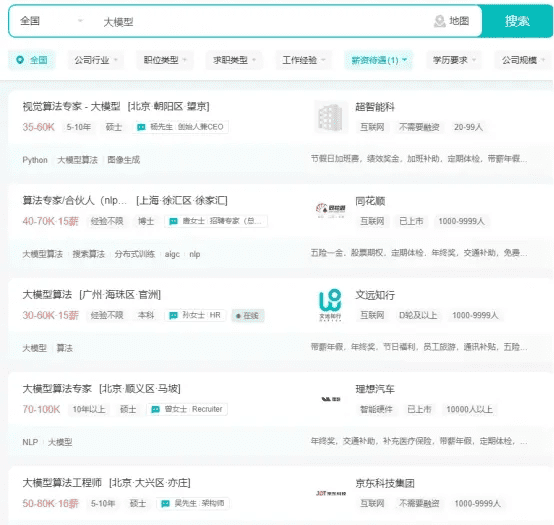Open chat icon for 曾女士 Recruiter

155,409
